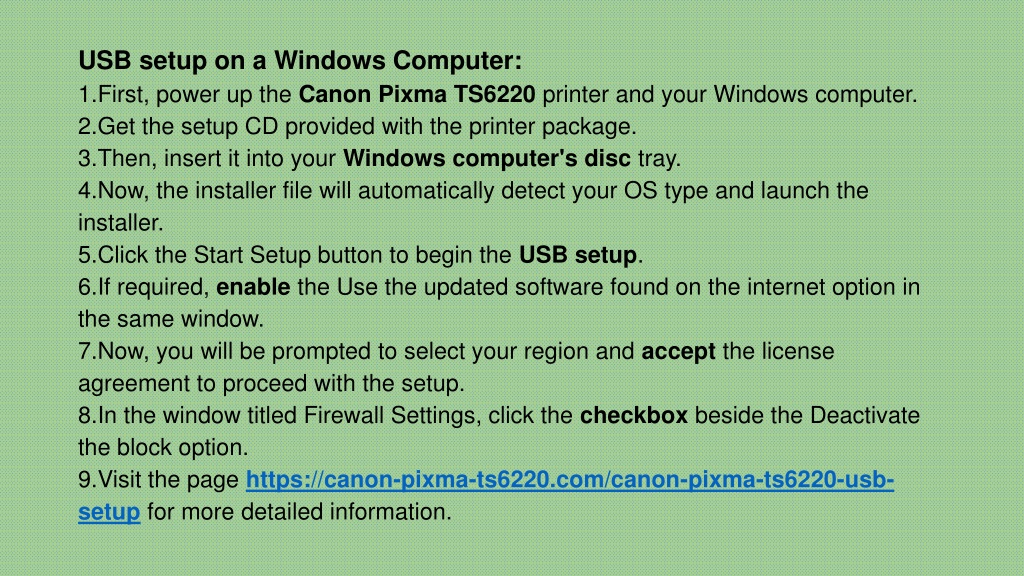Open the canon-pixma-ts6220.com USB setup link
Screen dimensions: 1024x576
(x=569, y=480)
